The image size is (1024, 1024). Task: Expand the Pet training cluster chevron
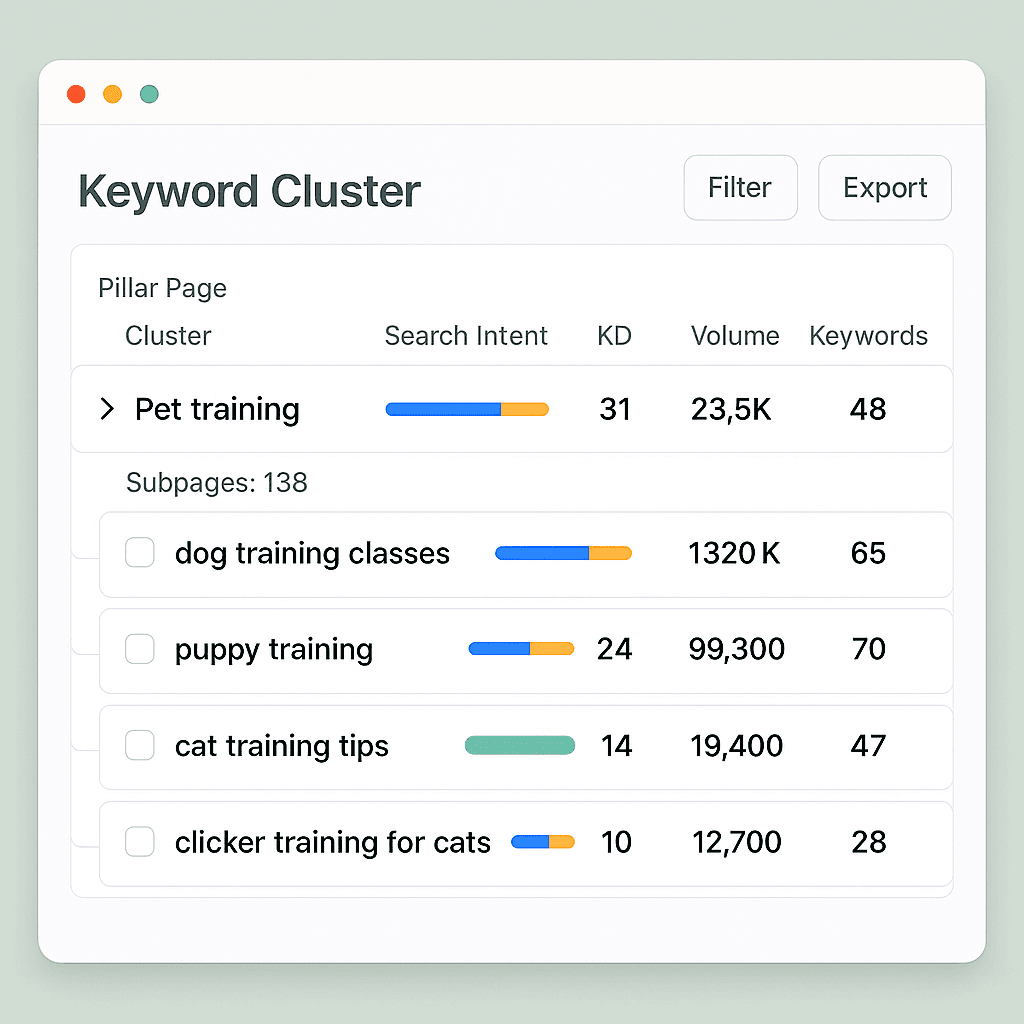(106, 409)
